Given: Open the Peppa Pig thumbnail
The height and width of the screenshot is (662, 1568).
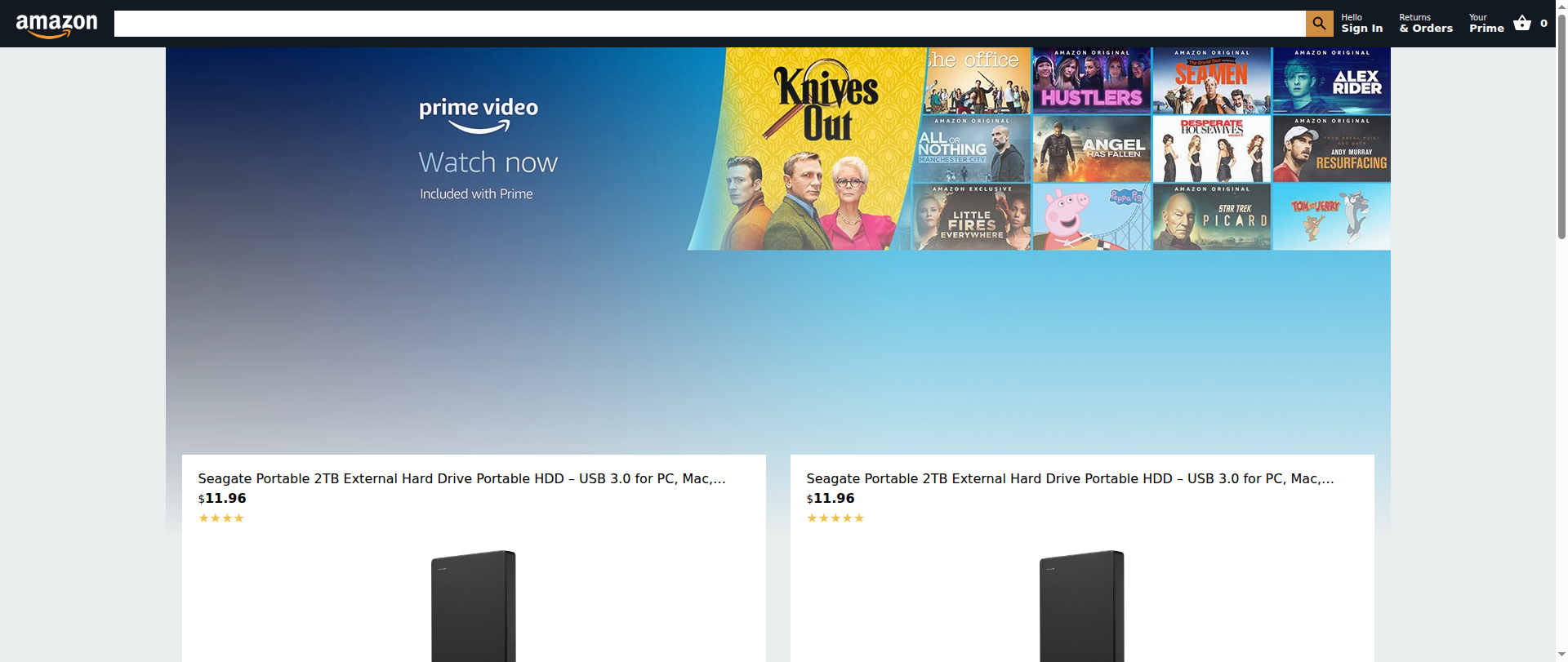Looking at the screenshot, I should click(x=1091, y=217).
